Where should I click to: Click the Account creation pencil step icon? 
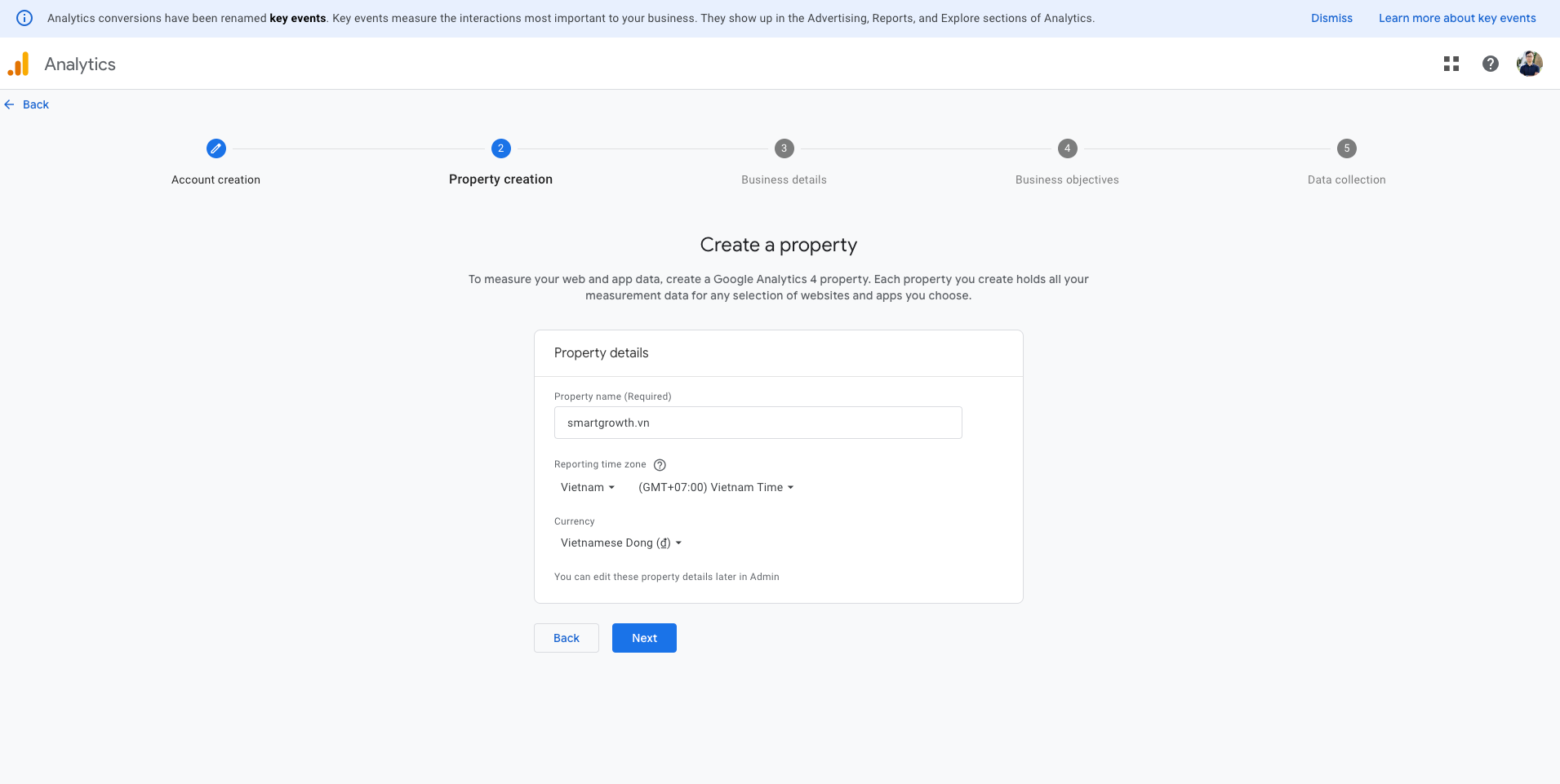tap(216, 148)
